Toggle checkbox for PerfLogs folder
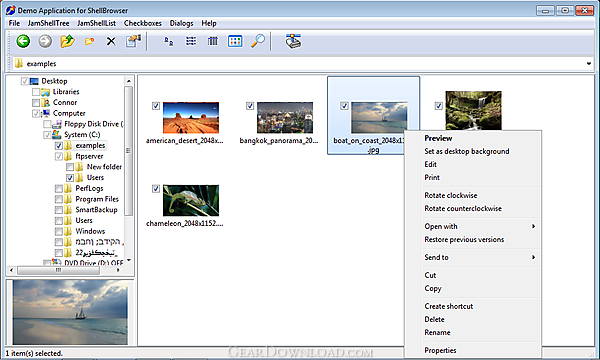Screen dimensions: 600x360 (59, 189)
